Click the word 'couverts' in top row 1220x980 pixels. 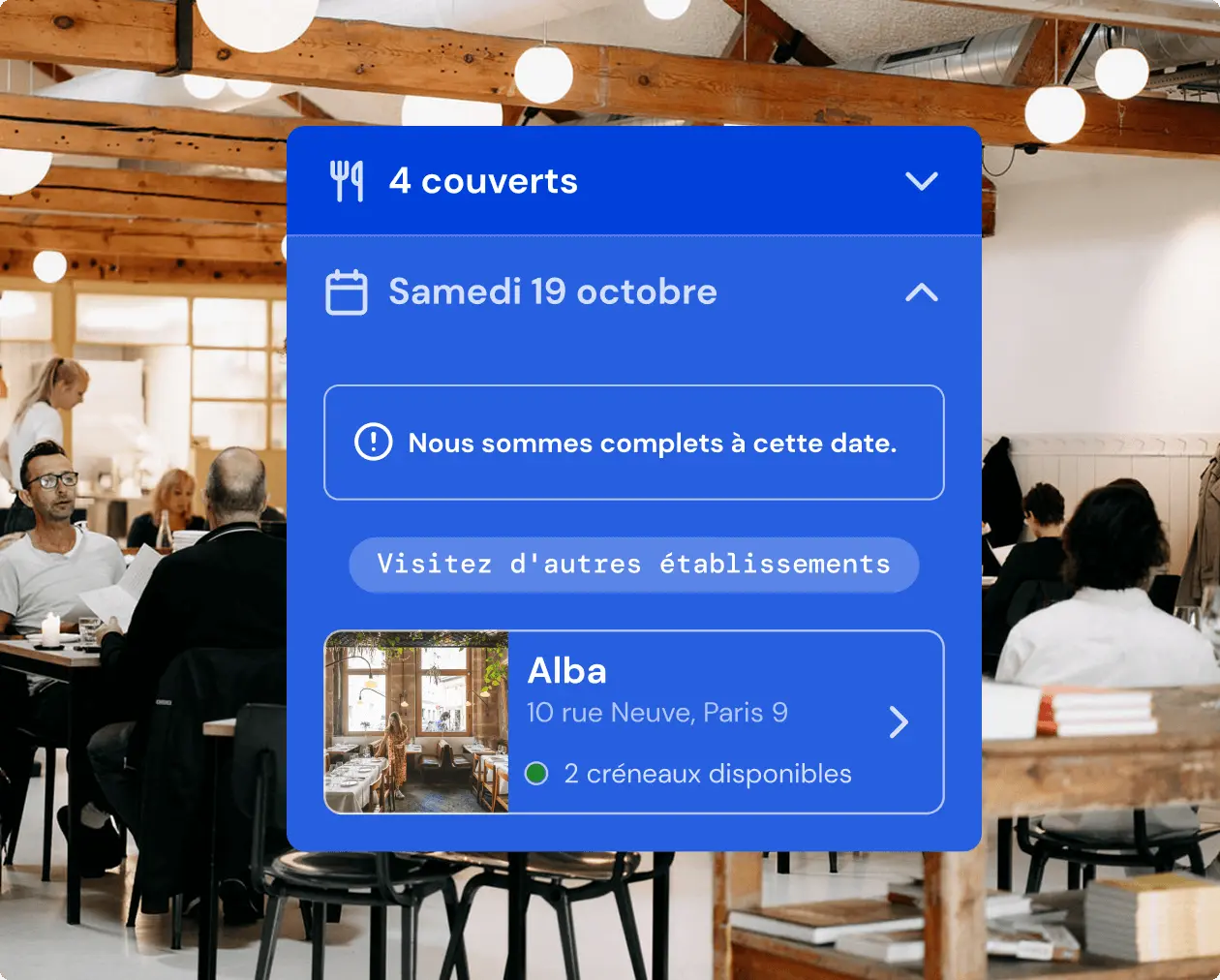tap(500, 181)
